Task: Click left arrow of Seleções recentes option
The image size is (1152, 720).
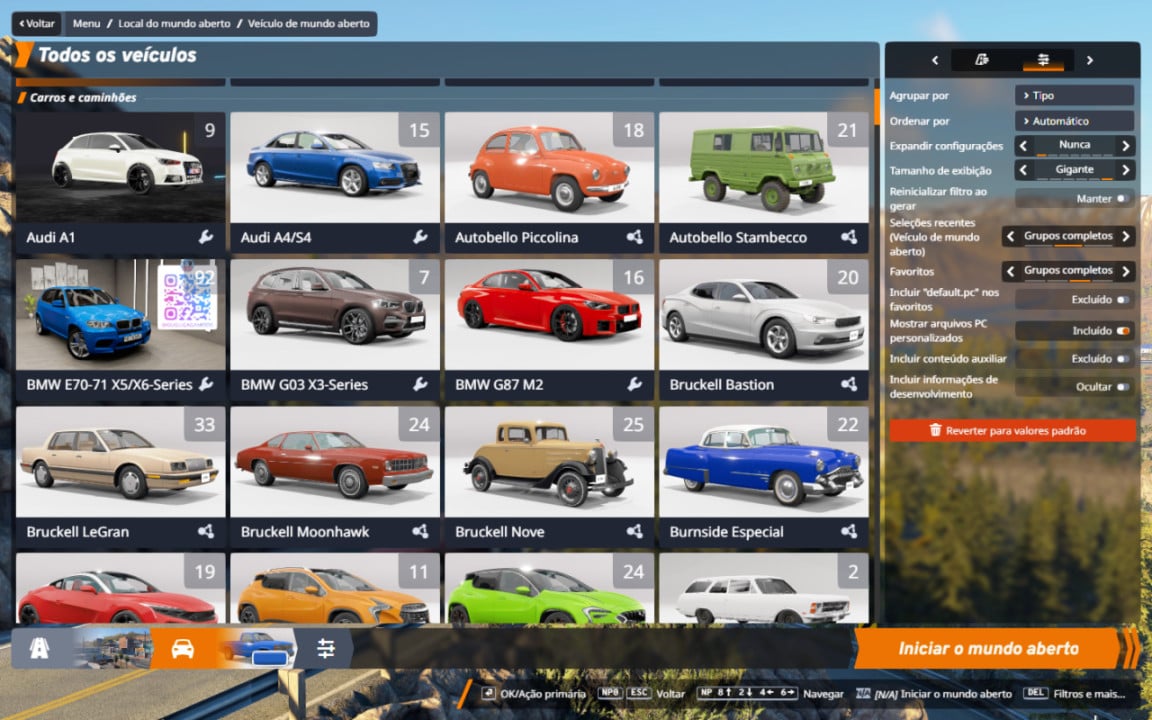Action: 1010,236
